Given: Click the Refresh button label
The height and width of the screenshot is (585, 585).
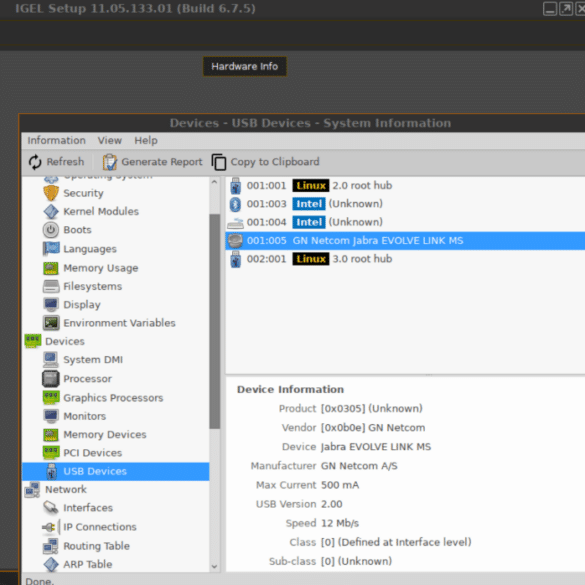Looking at the screenshot, I should pyautogui.click(x=65, y=162).
